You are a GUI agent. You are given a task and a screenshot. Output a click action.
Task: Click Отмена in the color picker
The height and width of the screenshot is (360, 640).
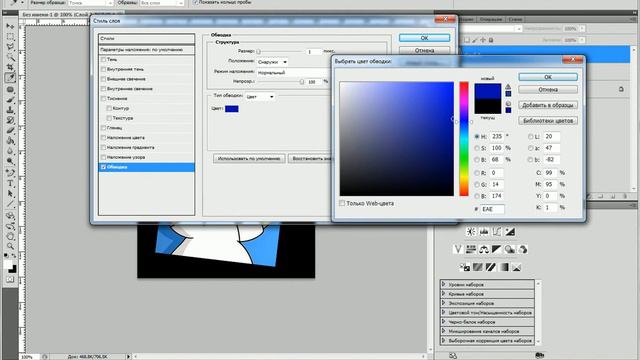tap(548, 89)
